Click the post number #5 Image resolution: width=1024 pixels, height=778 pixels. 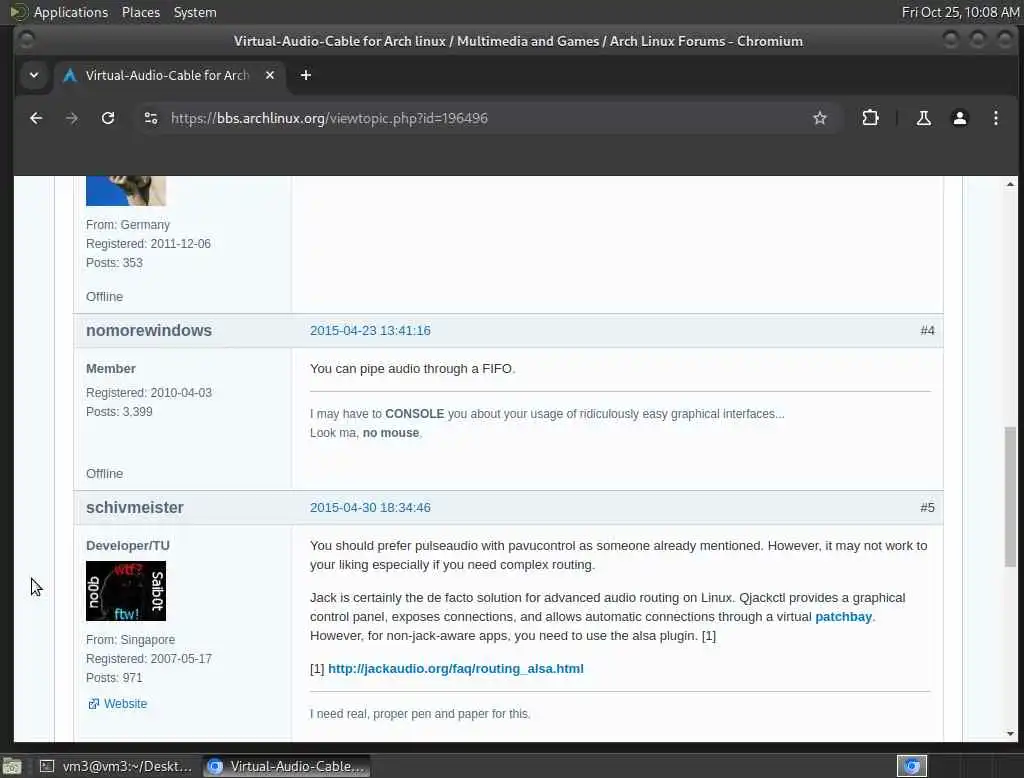[927, 508]
